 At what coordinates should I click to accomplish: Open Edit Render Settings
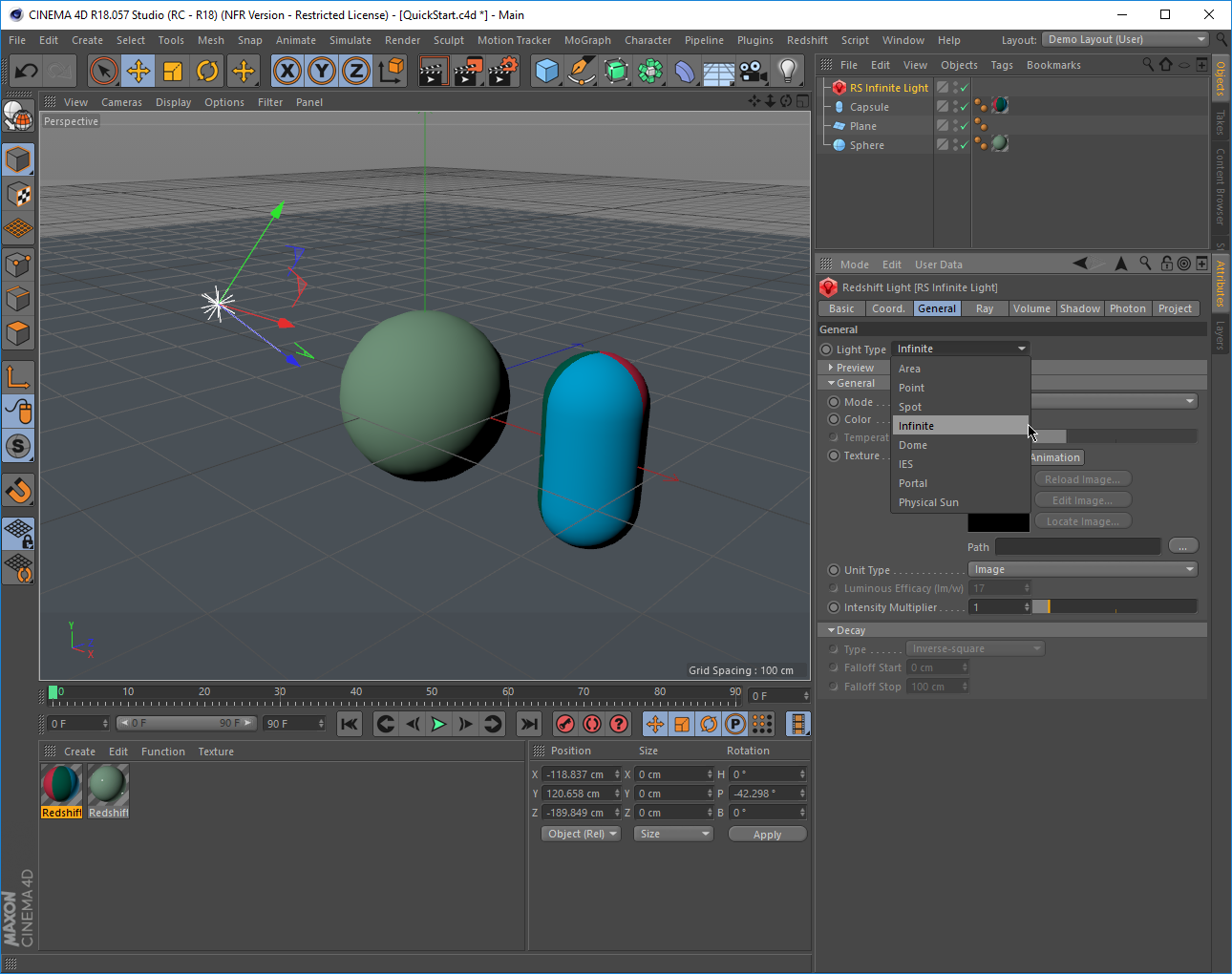point(501,71)
